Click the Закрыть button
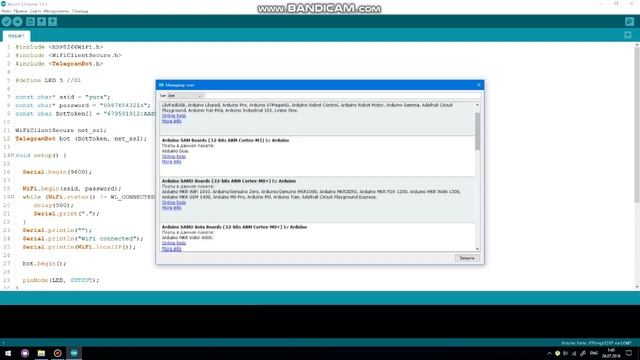 pyautogui.click(x=467, y=258)
